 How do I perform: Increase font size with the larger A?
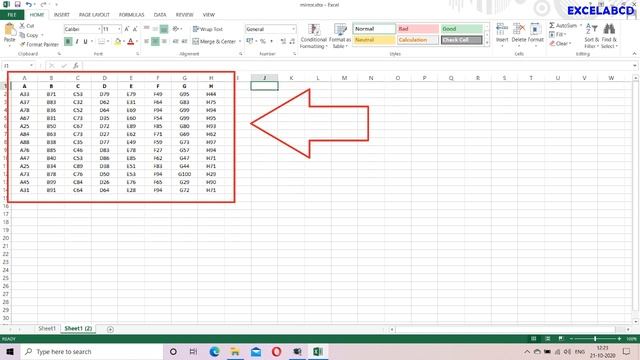[x=127, y=29]
